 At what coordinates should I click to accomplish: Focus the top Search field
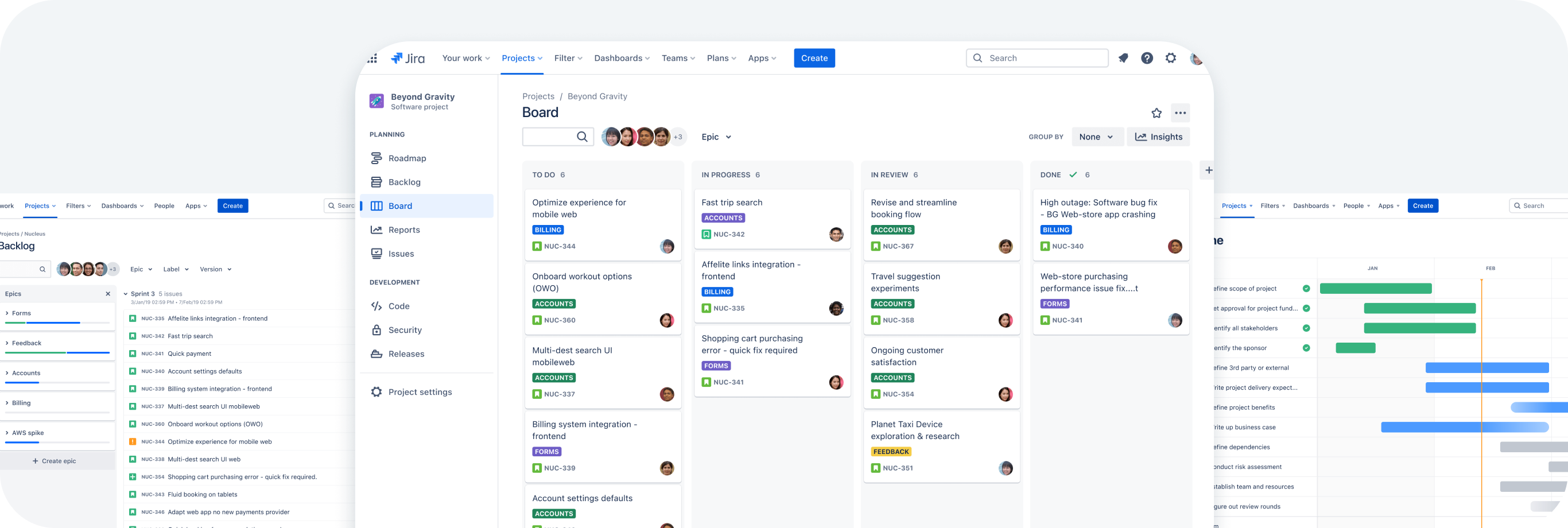click(1037, 58)
